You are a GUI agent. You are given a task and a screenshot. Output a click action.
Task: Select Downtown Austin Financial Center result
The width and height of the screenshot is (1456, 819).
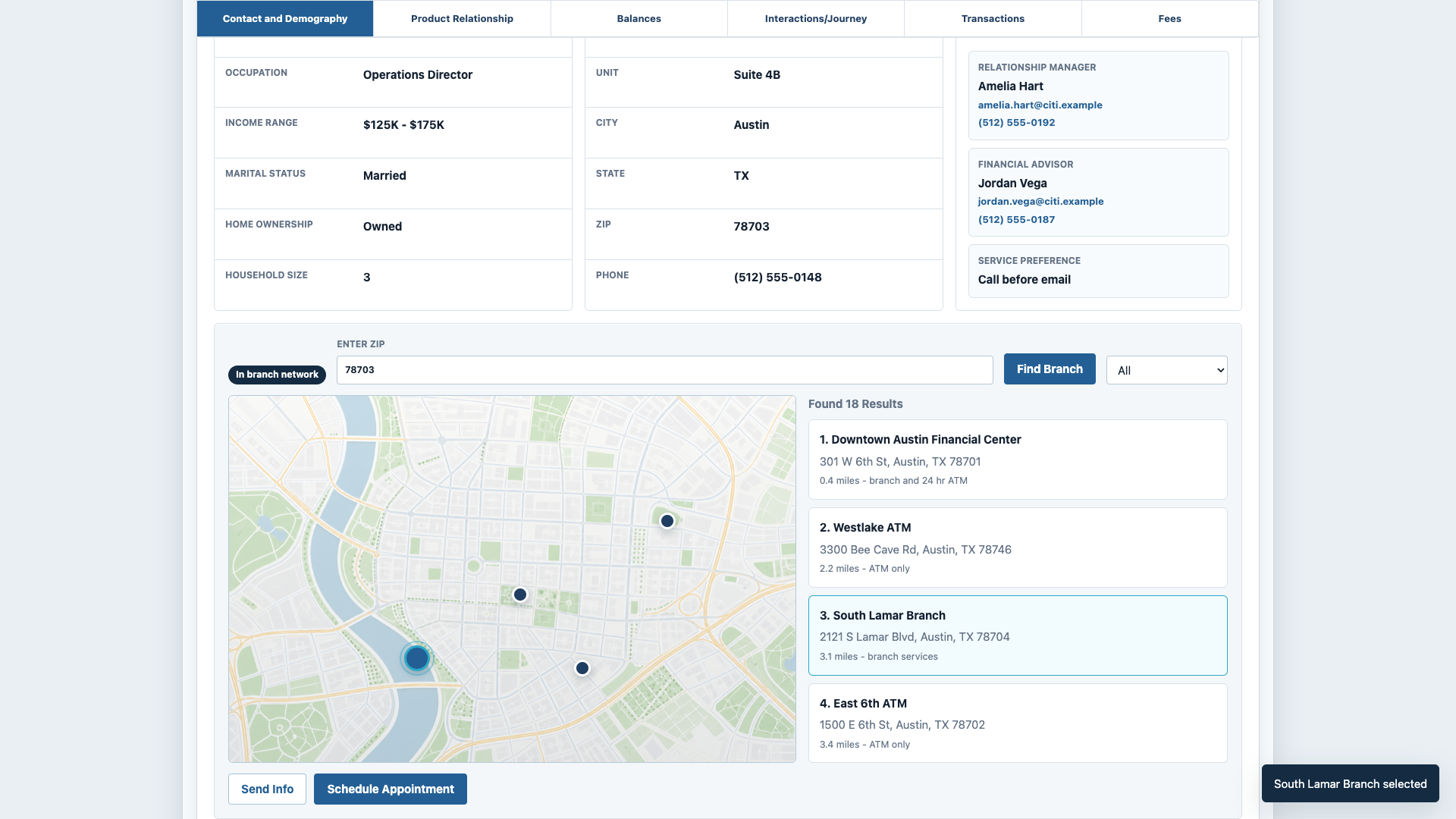pyautogui.click(x=1018, y=460)
